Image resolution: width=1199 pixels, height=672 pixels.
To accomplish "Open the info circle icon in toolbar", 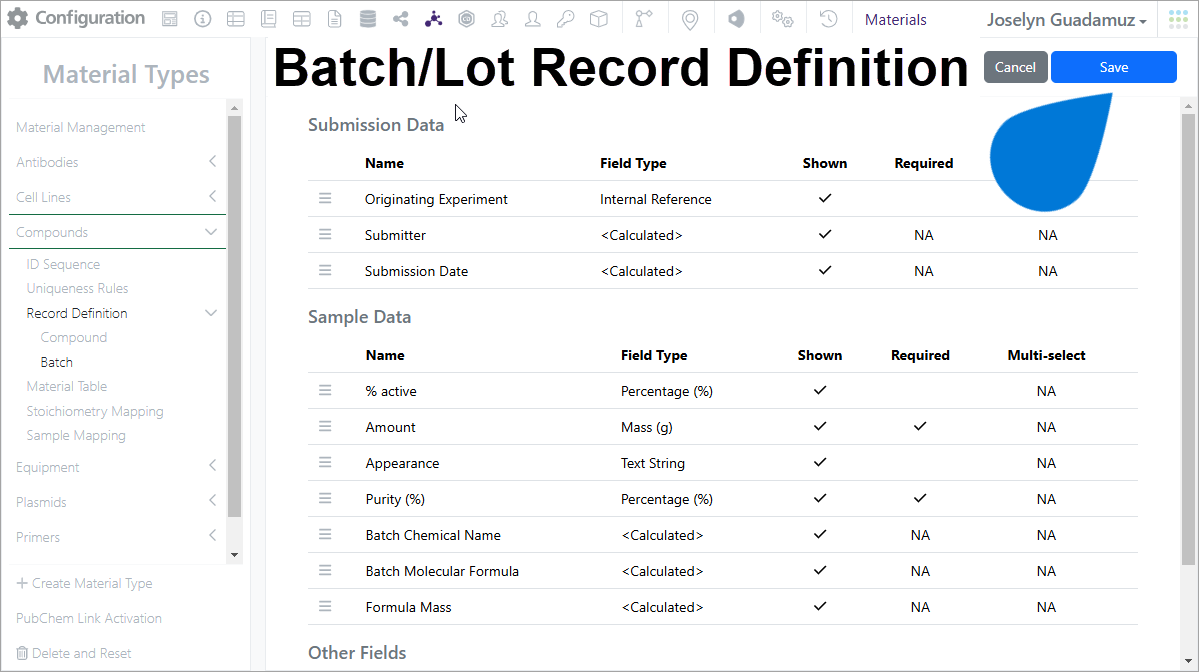I will (x=203, y=20).
